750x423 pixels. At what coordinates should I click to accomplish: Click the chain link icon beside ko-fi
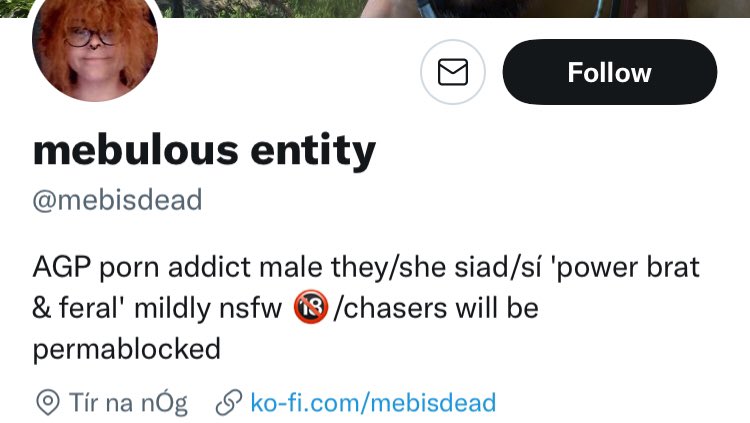point(229,402)
